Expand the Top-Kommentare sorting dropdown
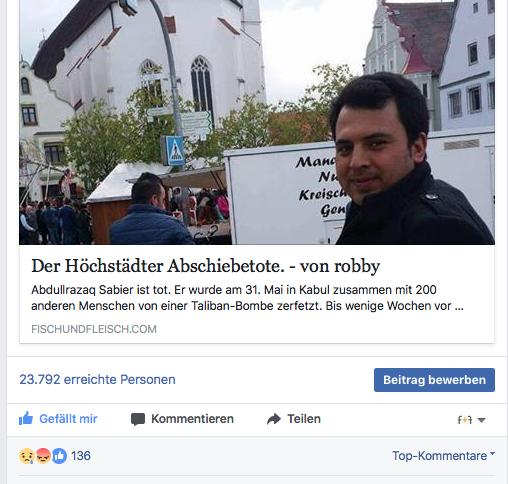Image resolution: width=508 pixels, height=484 pixels. click(444, 455)
